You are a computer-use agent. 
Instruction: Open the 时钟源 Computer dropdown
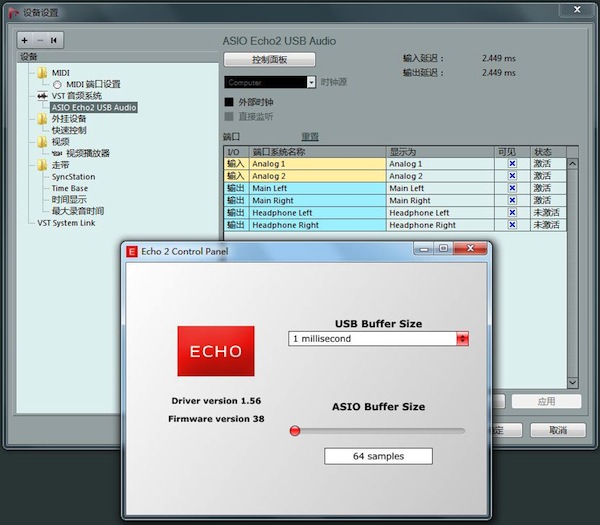point(311,82)
